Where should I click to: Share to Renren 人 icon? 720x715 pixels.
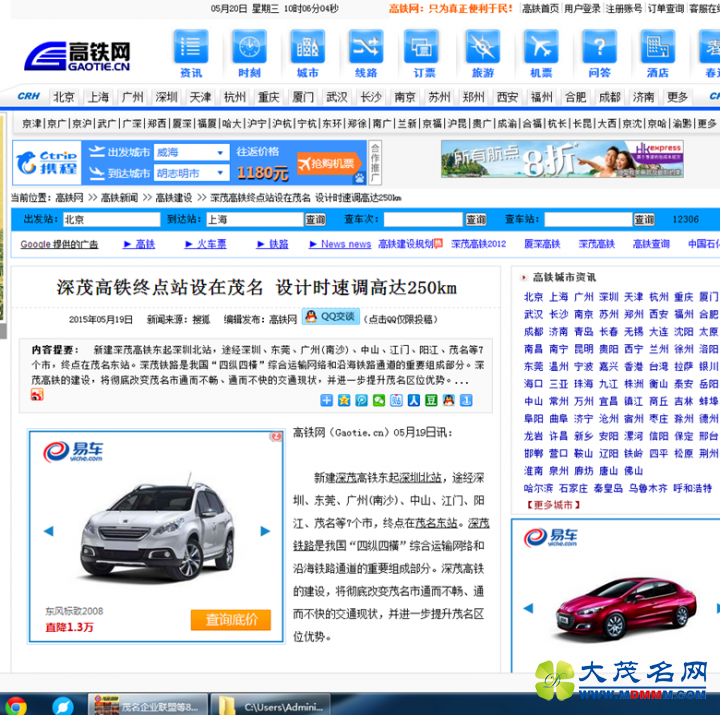tap(414, 400)
